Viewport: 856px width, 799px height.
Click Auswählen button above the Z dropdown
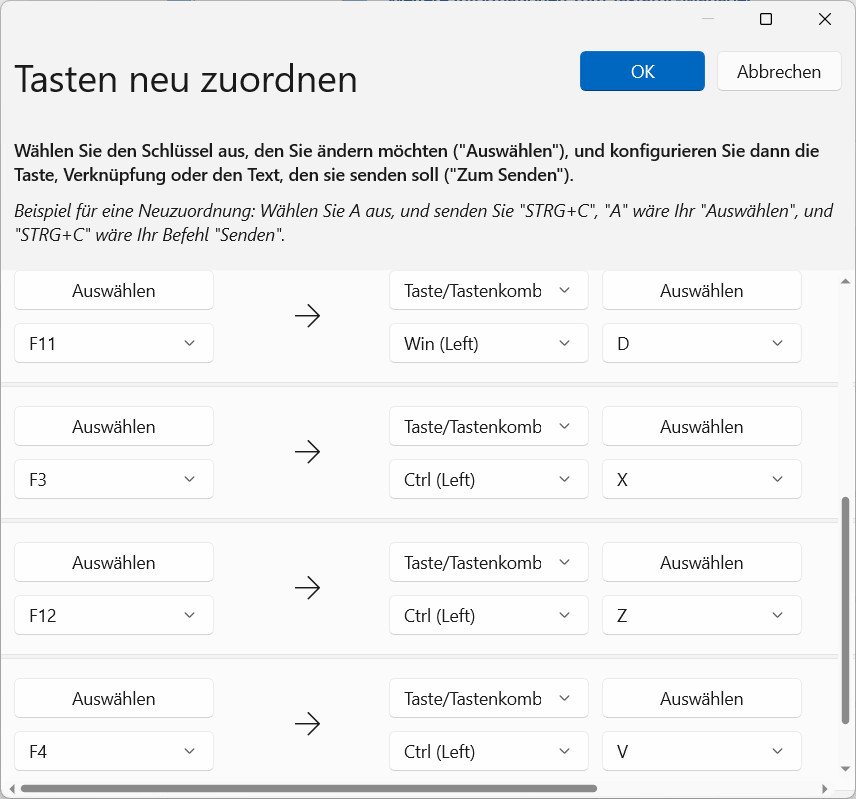click(x=701, y=563)
